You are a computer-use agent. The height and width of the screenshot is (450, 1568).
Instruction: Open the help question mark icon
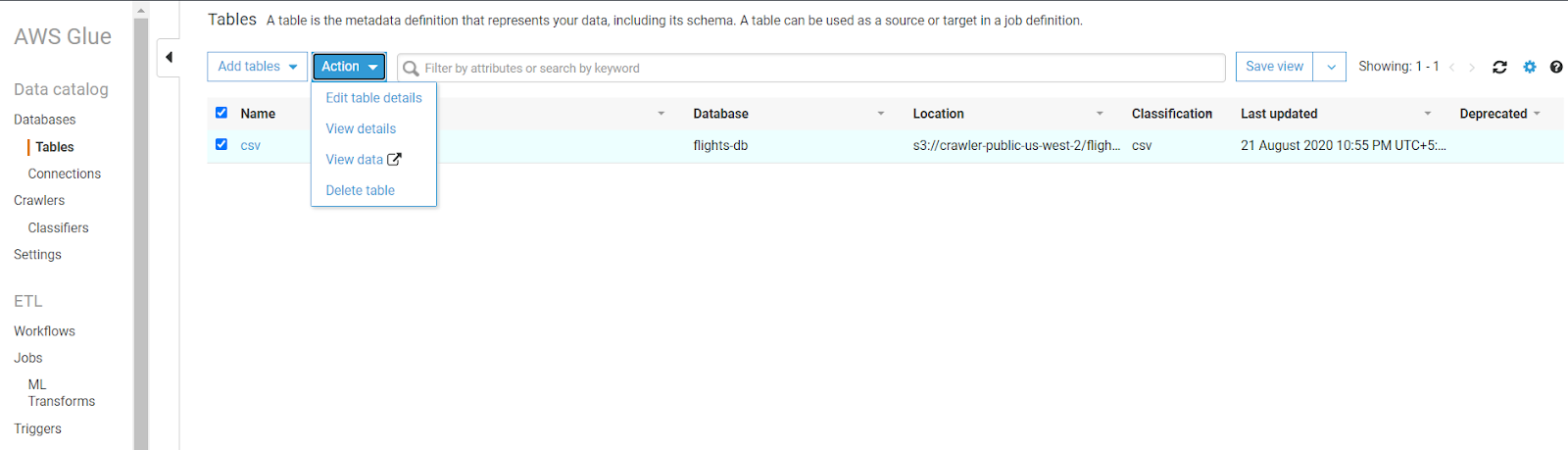point(1556,67)
